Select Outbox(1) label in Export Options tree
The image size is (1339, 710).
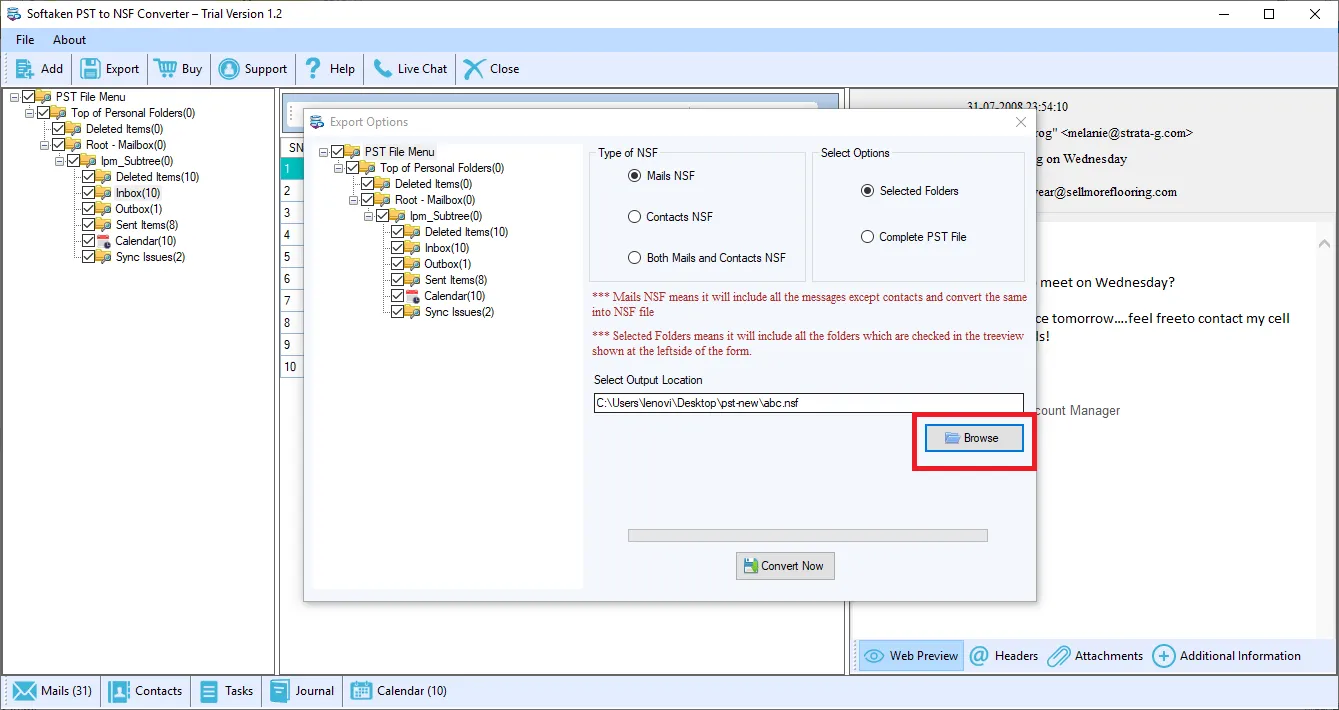tap(448, 264)
